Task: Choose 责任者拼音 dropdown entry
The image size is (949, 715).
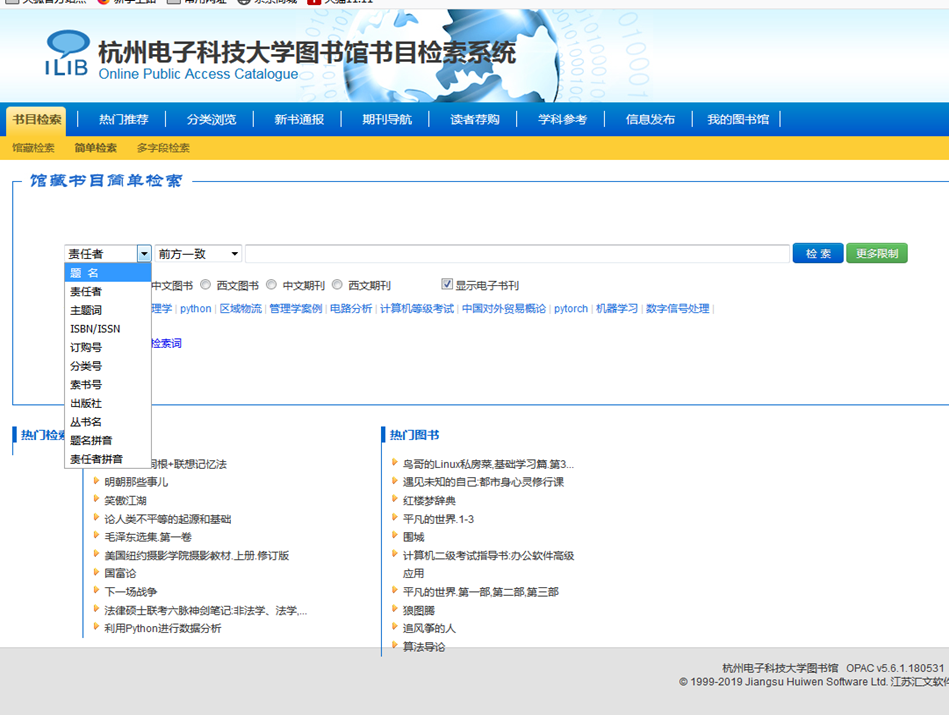Action: pos(108,459)
